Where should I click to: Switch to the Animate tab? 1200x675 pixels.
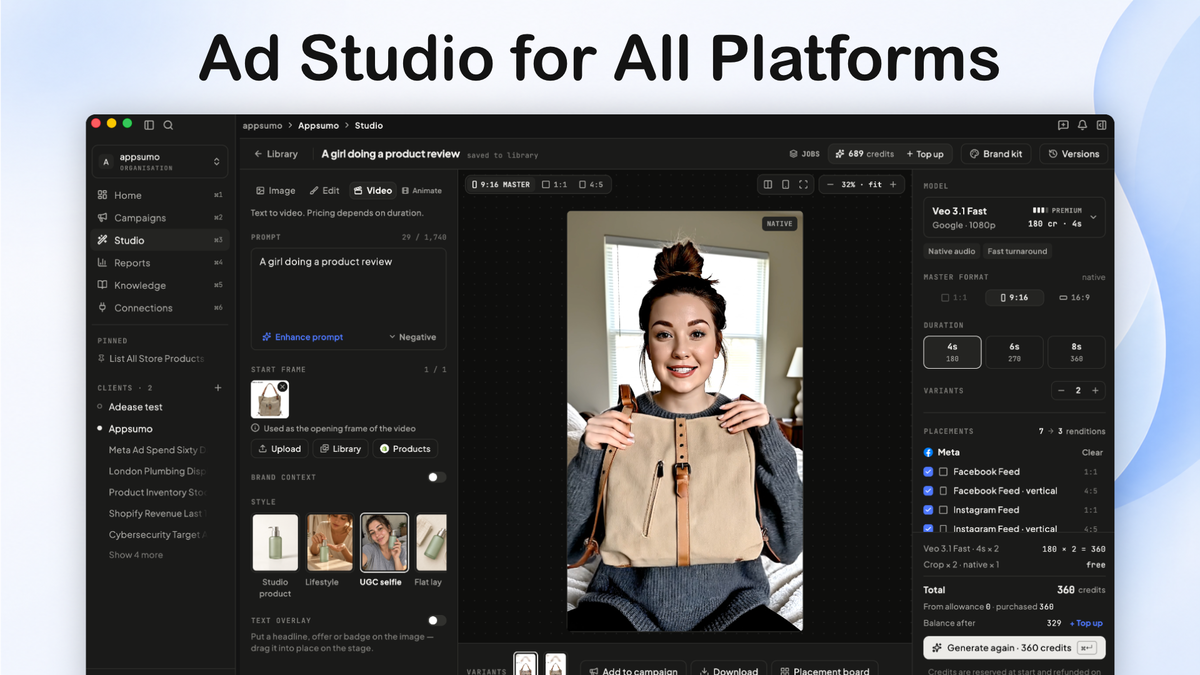click(x=421, y=190)
